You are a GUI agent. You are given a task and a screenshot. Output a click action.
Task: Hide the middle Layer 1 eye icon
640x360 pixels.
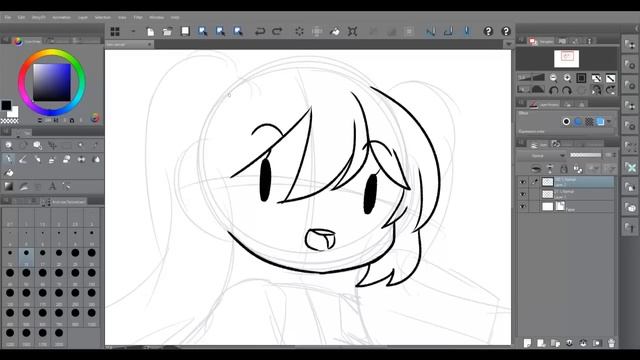tap(523, 194)
